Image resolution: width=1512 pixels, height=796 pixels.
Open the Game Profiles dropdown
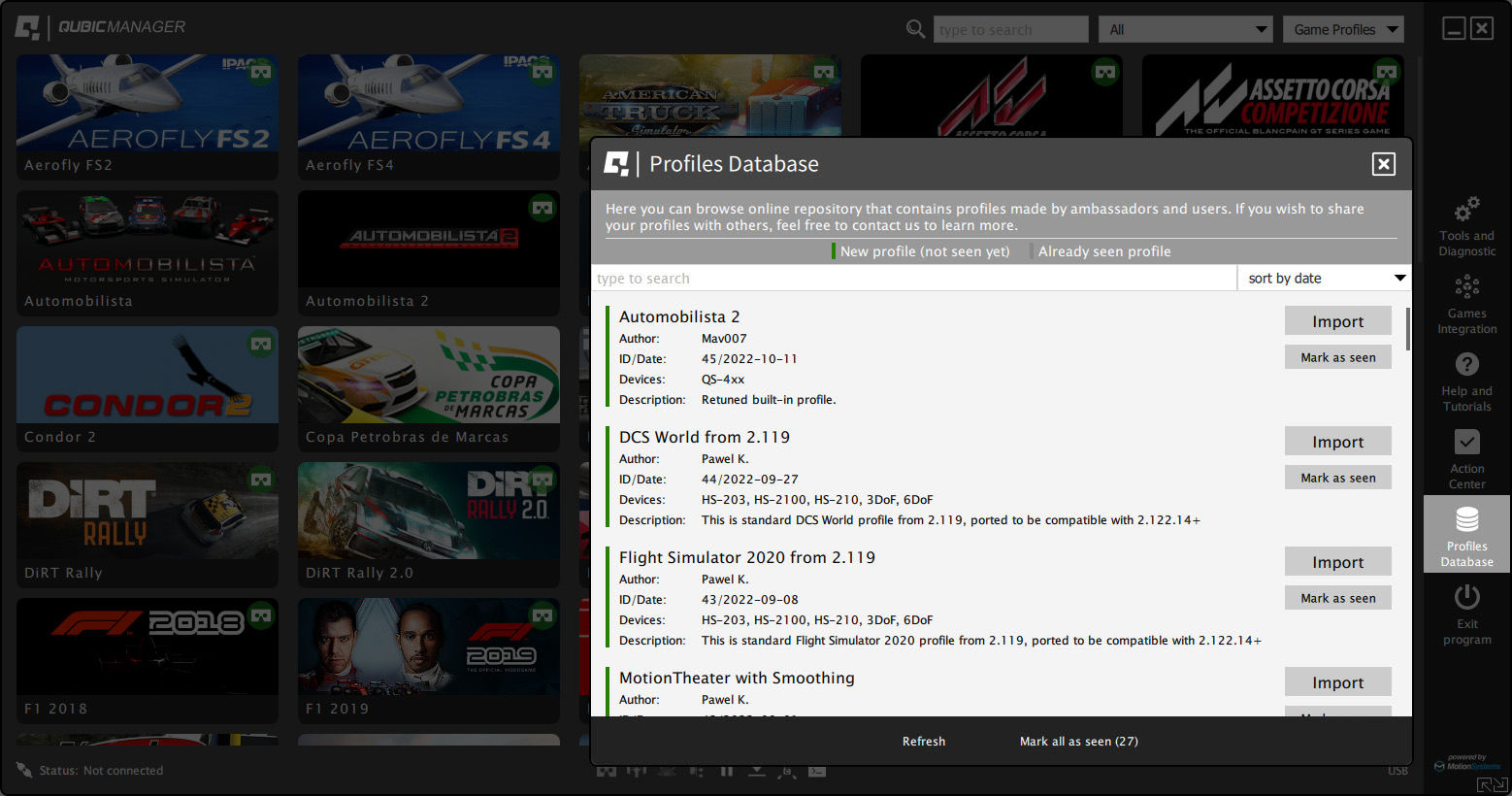click(x=1343, y=29)
